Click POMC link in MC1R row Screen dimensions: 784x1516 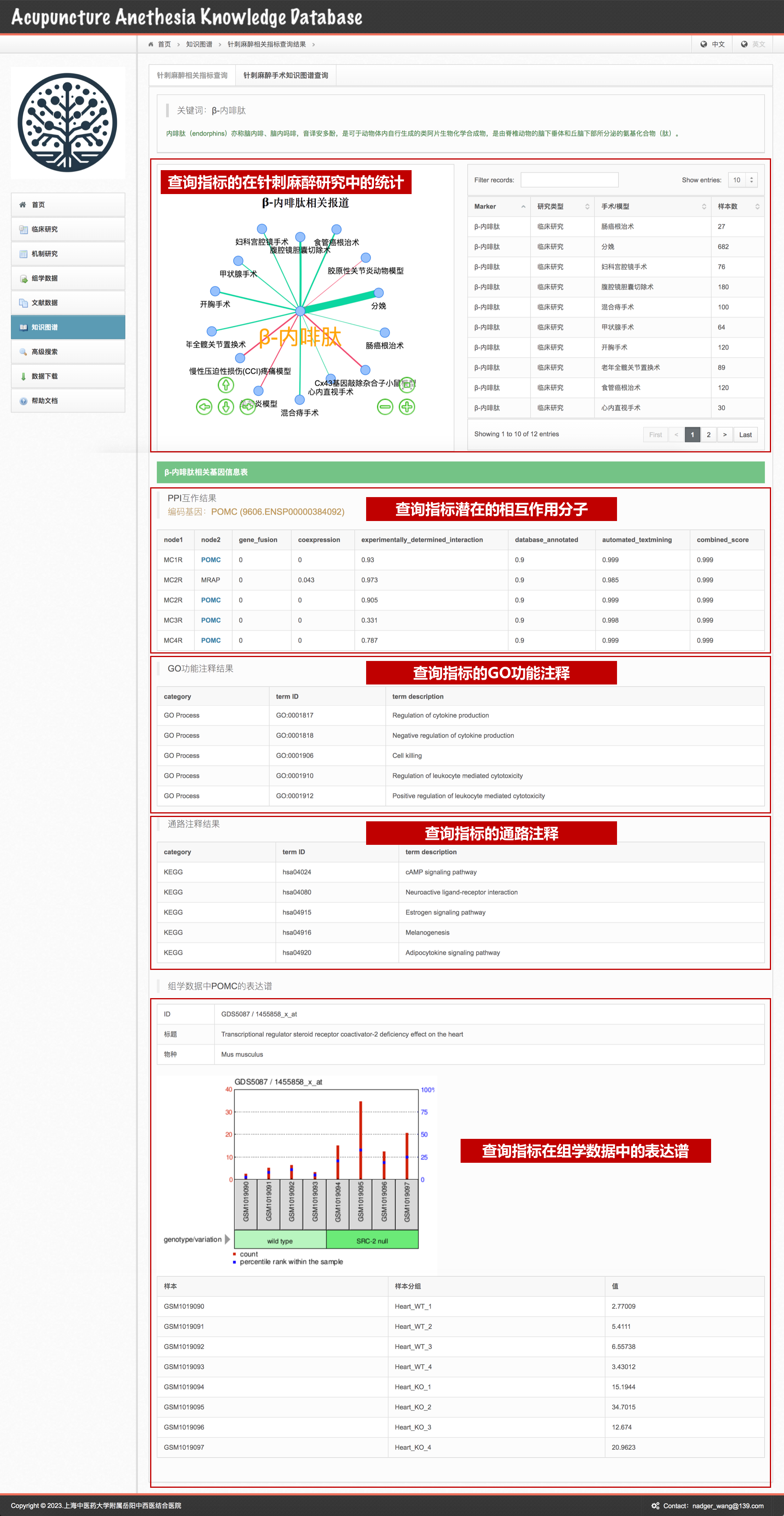[211, 560]
